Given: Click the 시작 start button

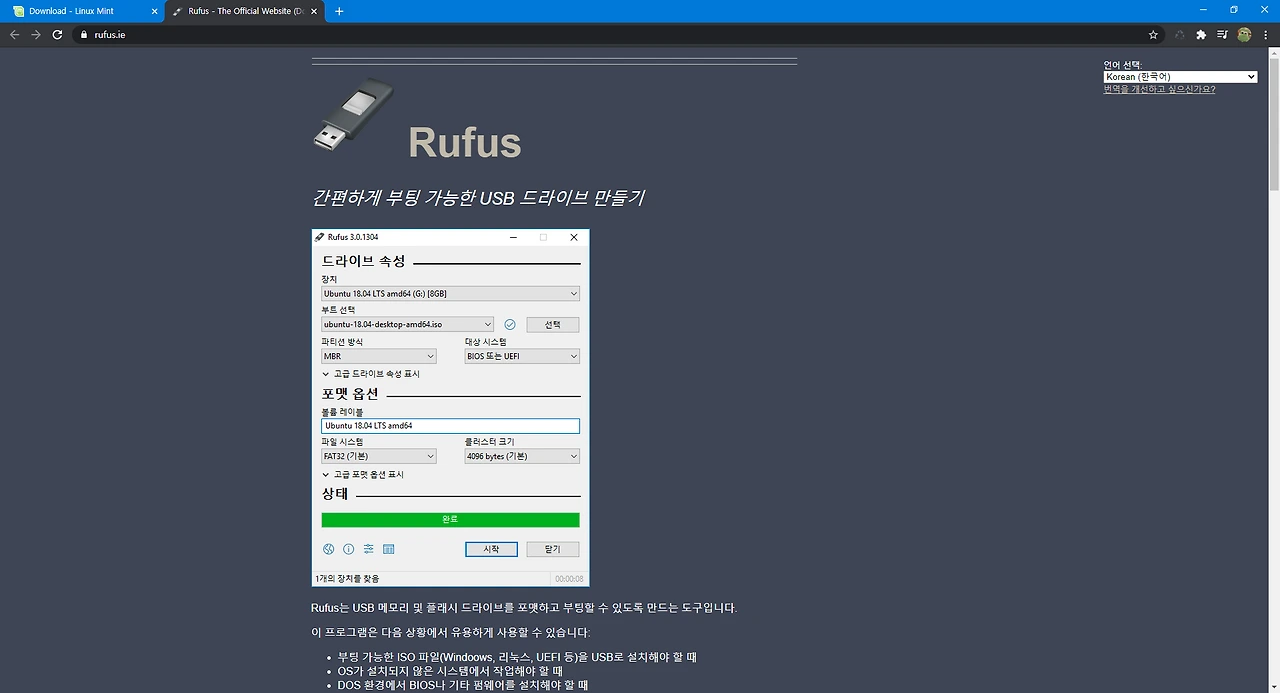Looking at the screenshot, I should 491,549.
